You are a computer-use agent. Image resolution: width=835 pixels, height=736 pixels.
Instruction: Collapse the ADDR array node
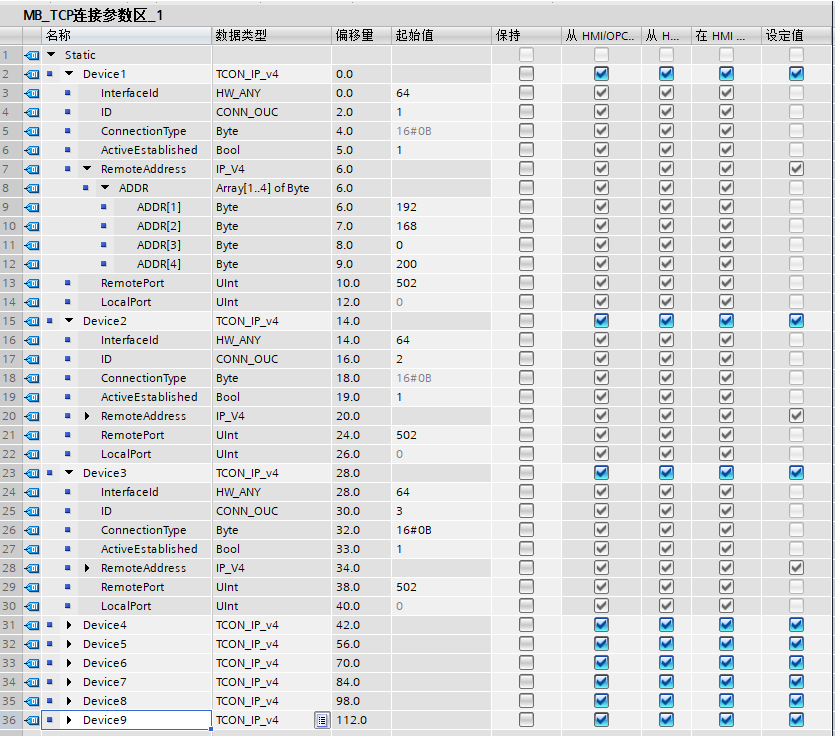pyautogui.click(x=105, y=187)
